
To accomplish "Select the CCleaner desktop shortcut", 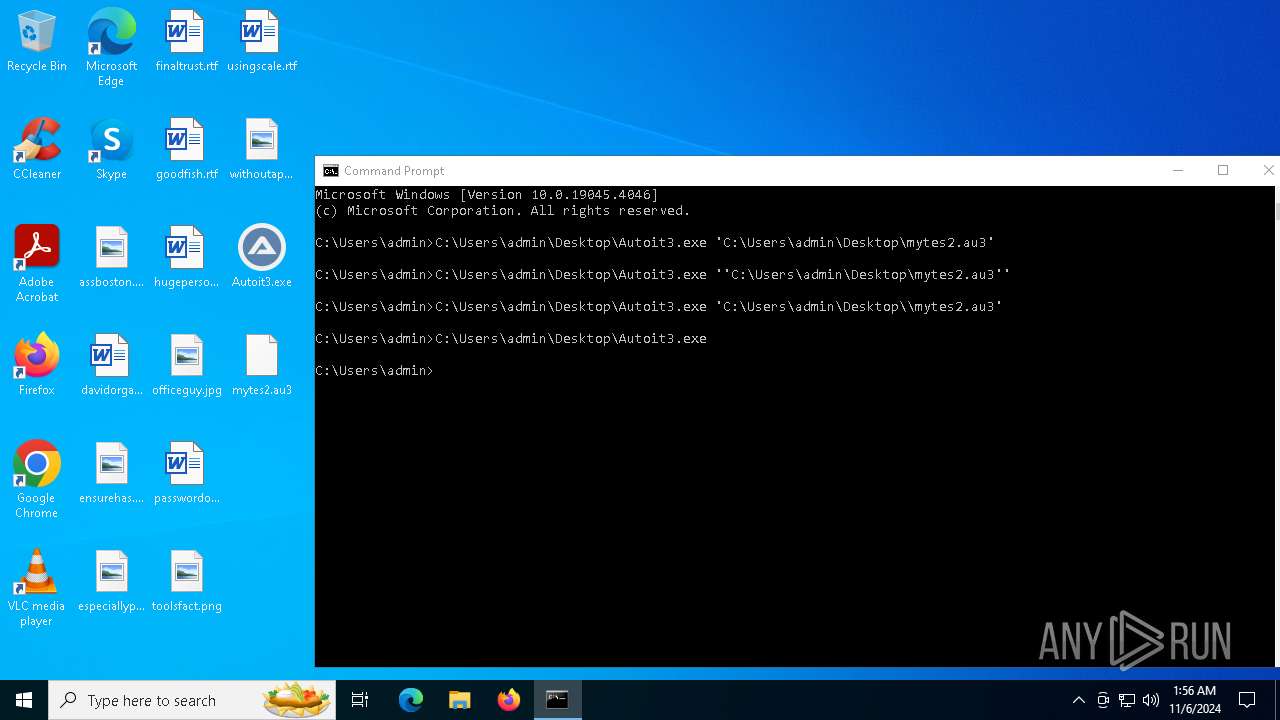I will click(x=37, y=150).
